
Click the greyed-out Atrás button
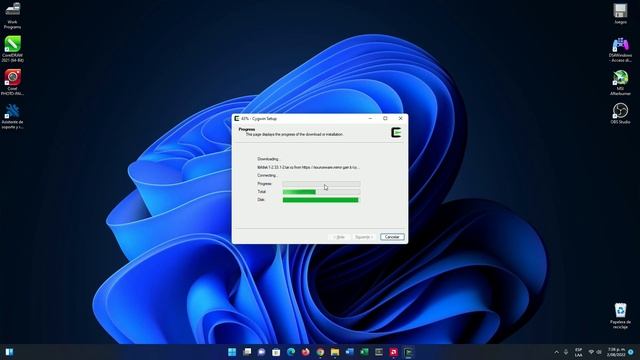click(x=339, y=237)
